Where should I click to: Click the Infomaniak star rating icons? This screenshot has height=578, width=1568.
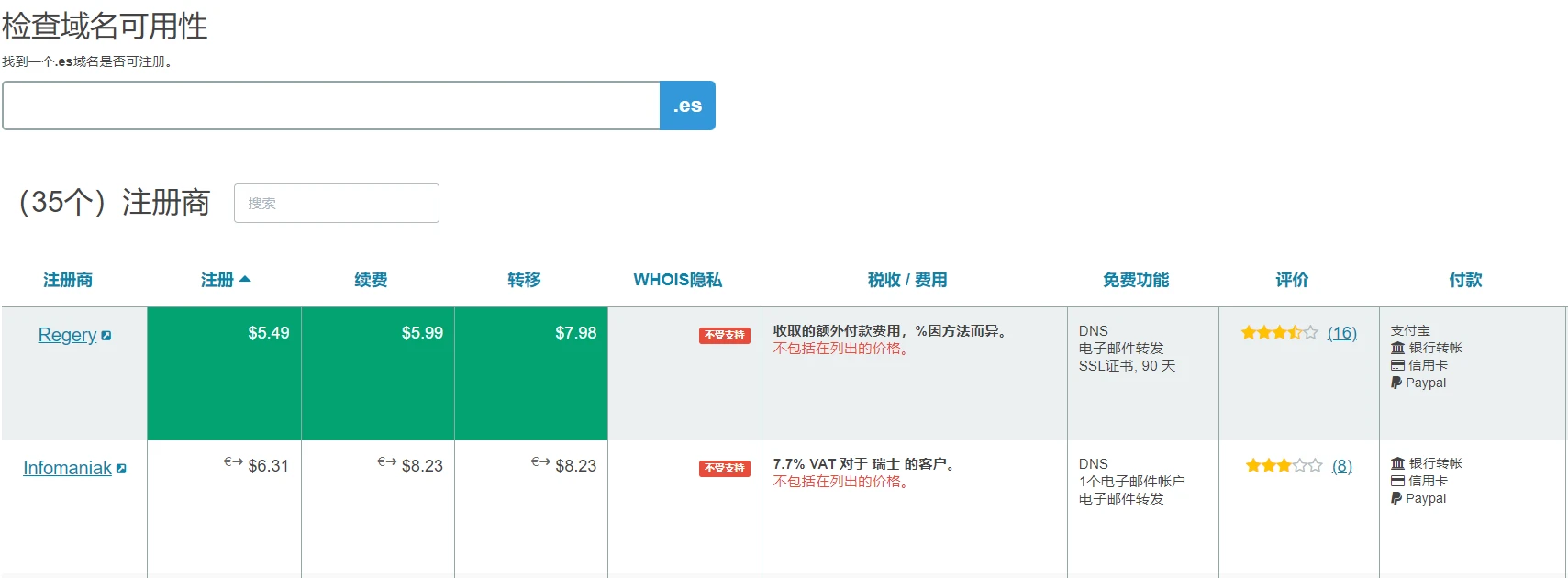tap(1283, 466)
